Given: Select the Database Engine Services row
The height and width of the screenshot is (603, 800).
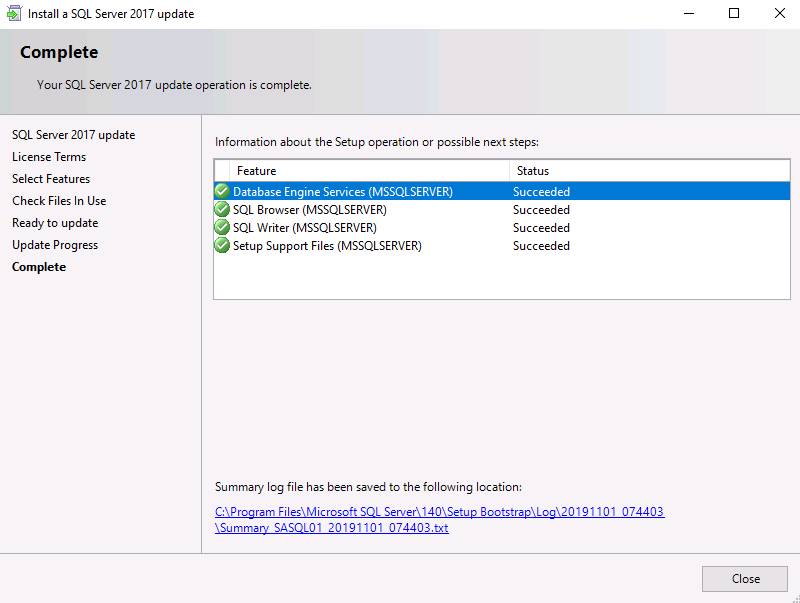Looking at the screenshot, I should point(502,191).
